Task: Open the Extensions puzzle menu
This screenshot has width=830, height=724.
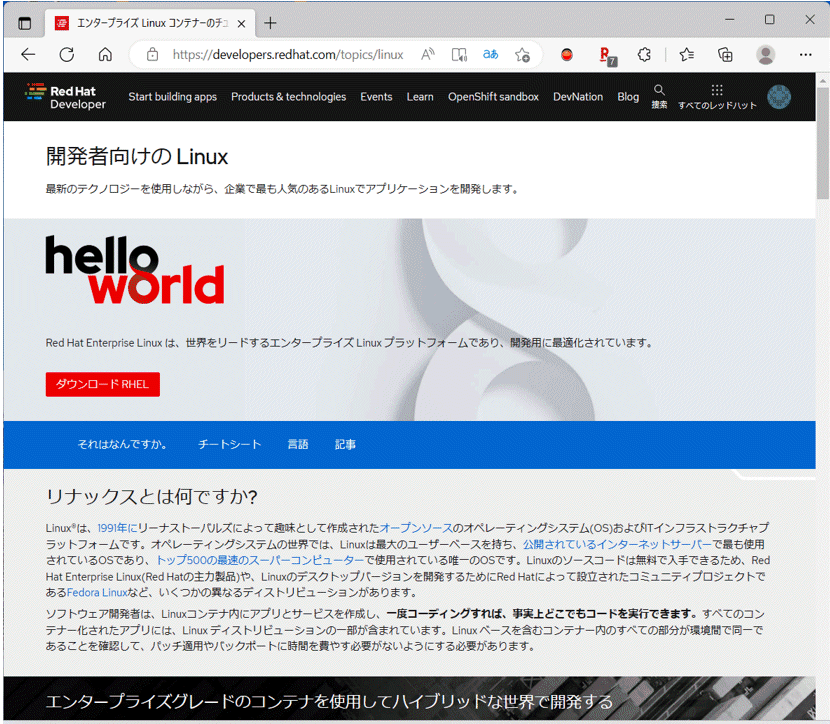Action: pyautogui.click(x=644, y=55)
